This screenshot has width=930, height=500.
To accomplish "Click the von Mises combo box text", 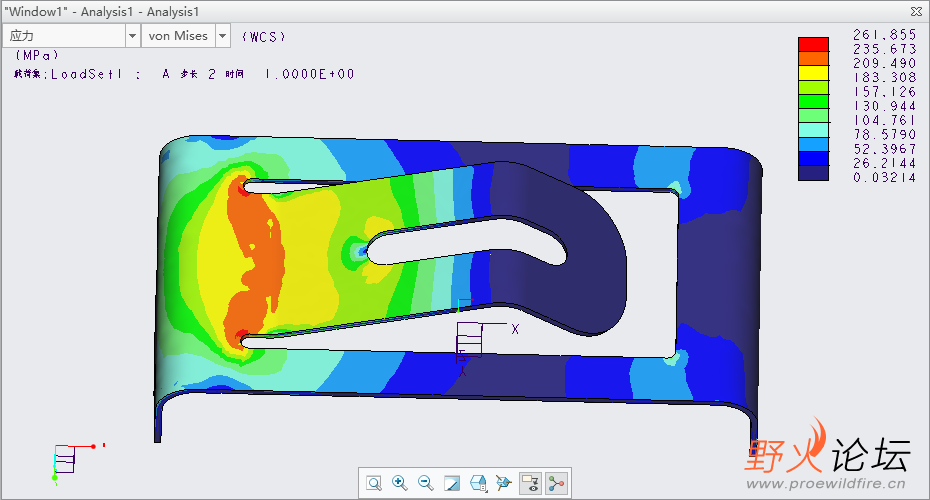I will 177,36.
